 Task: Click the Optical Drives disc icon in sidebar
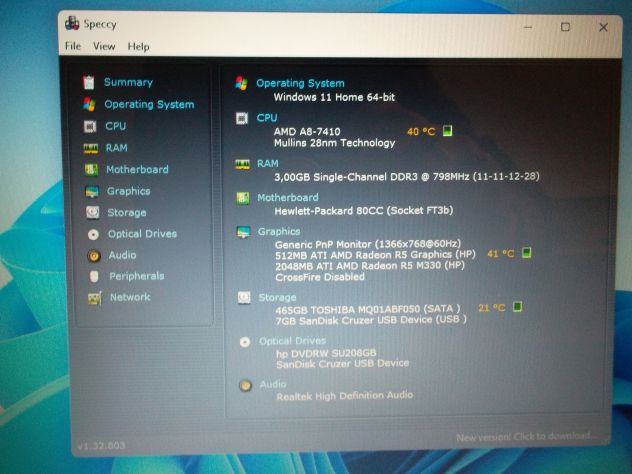tap(93, 234)
